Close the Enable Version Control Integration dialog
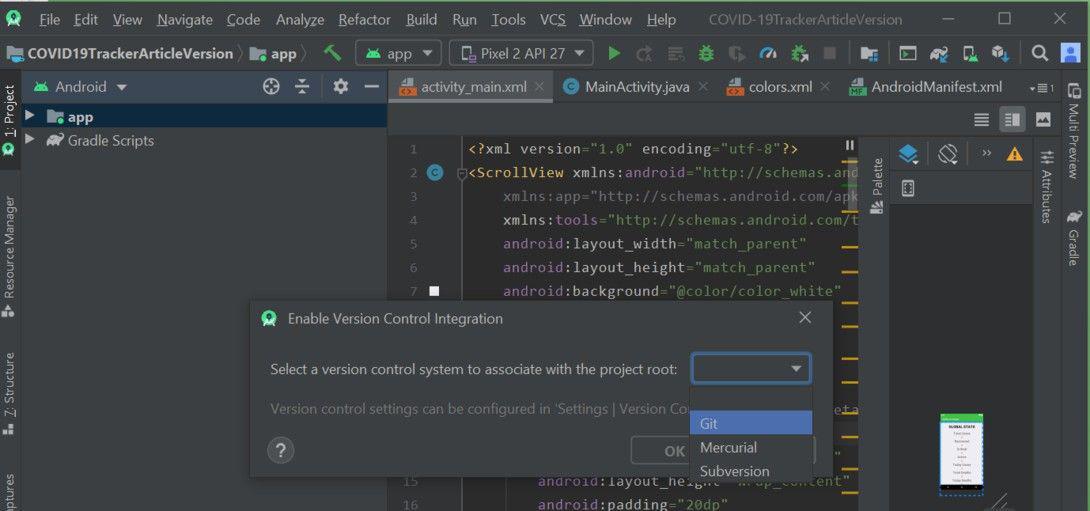 805,318
